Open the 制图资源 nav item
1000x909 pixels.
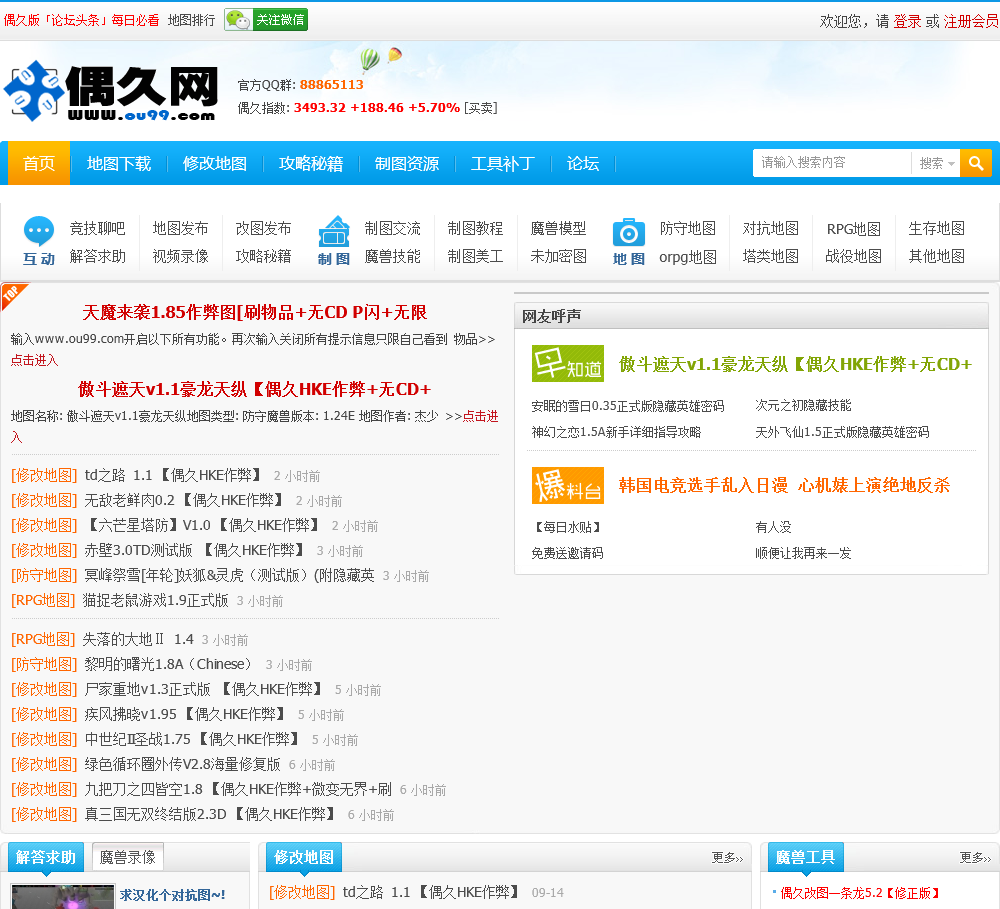(x=407, y=163)
